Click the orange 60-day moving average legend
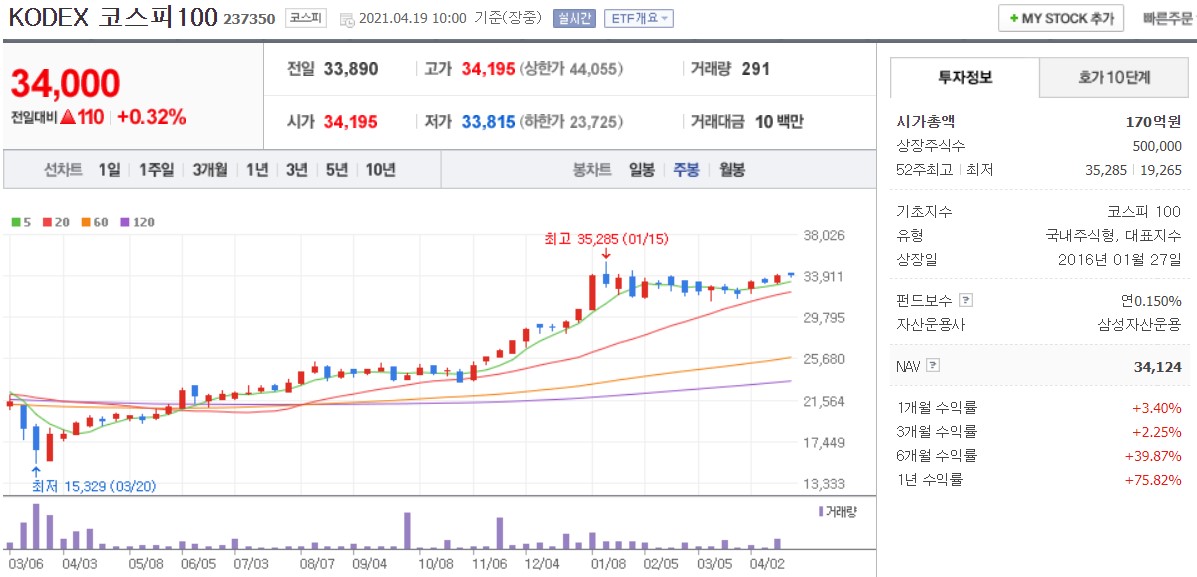 pos(95,222)
